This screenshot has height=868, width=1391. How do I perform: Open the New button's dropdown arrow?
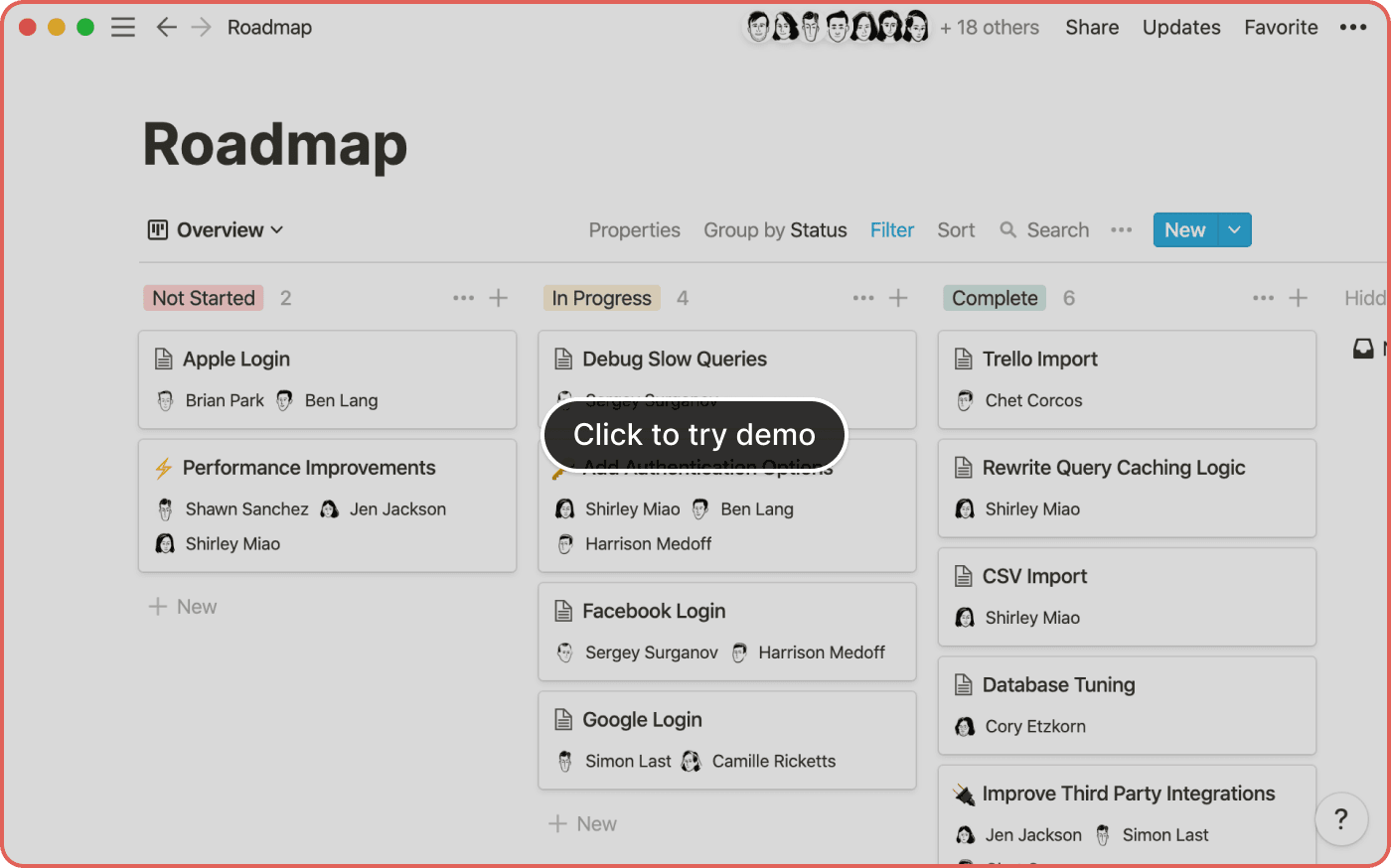(x=1234, y=229)
